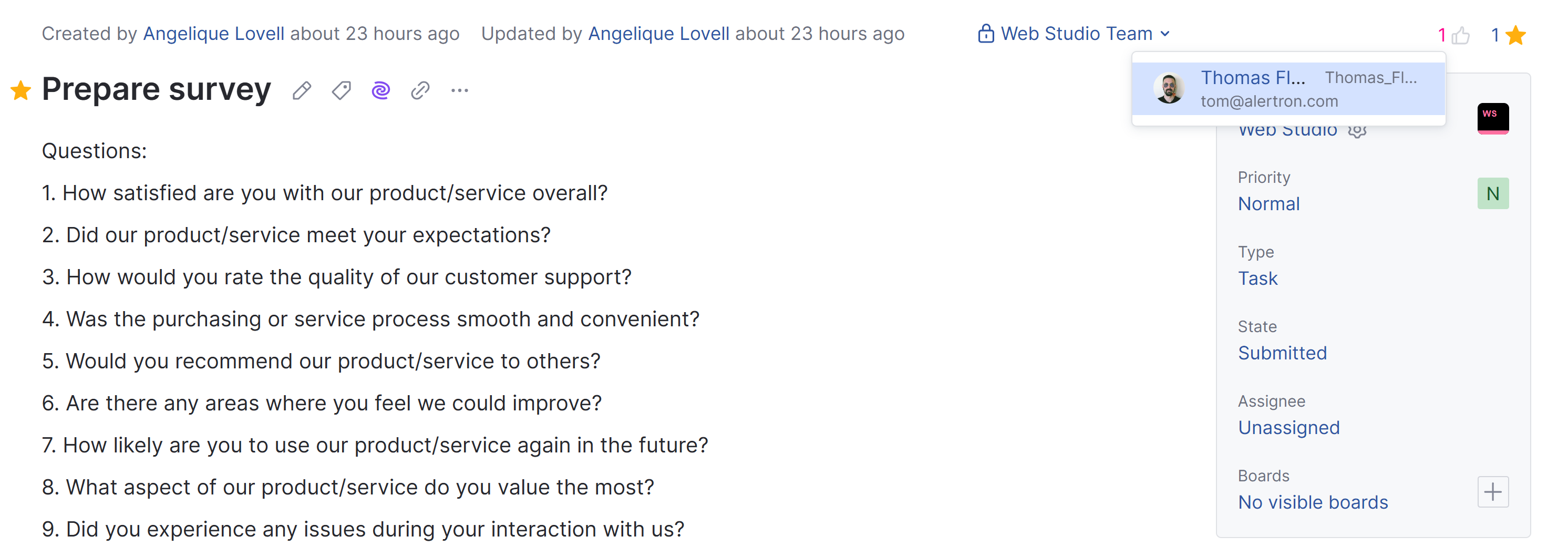The height and width of the screenshot is (557, 1568).
Task: Toggle the star beside Prepare survey title
Action: [x=20, y=91]
